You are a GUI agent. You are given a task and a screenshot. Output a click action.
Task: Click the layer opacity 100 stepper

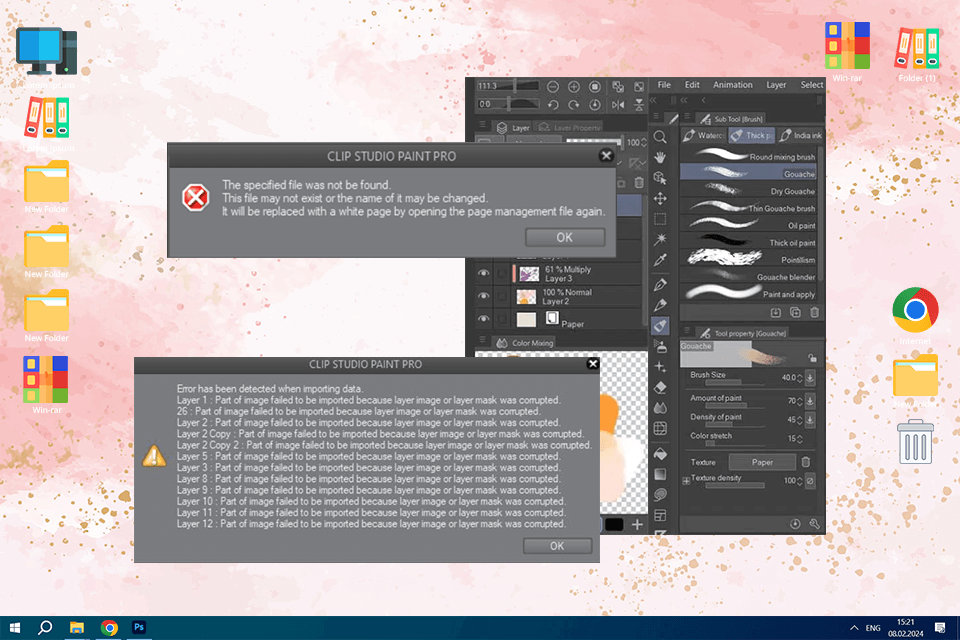point(643,142)
